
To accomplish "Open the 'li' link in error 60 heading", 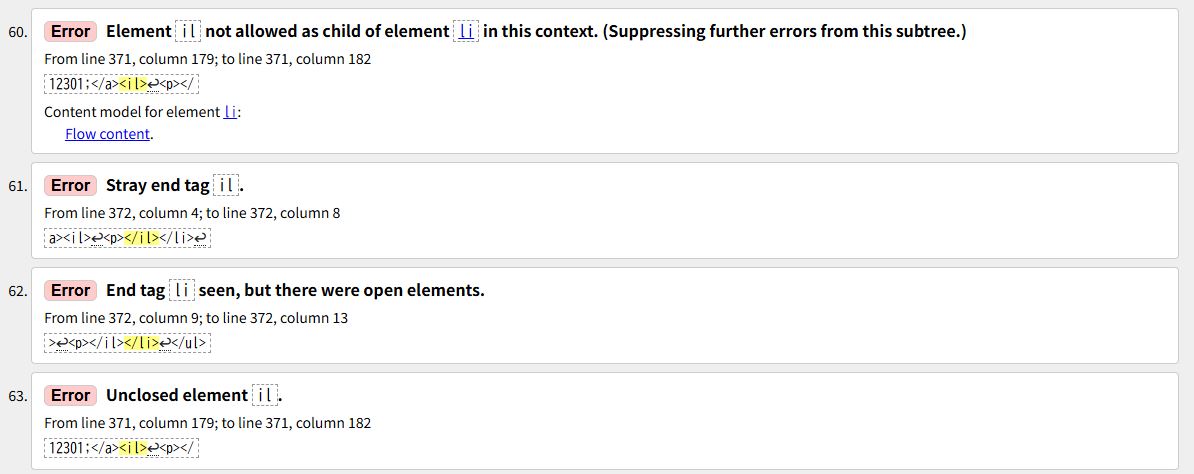I will tap(466, 31).
